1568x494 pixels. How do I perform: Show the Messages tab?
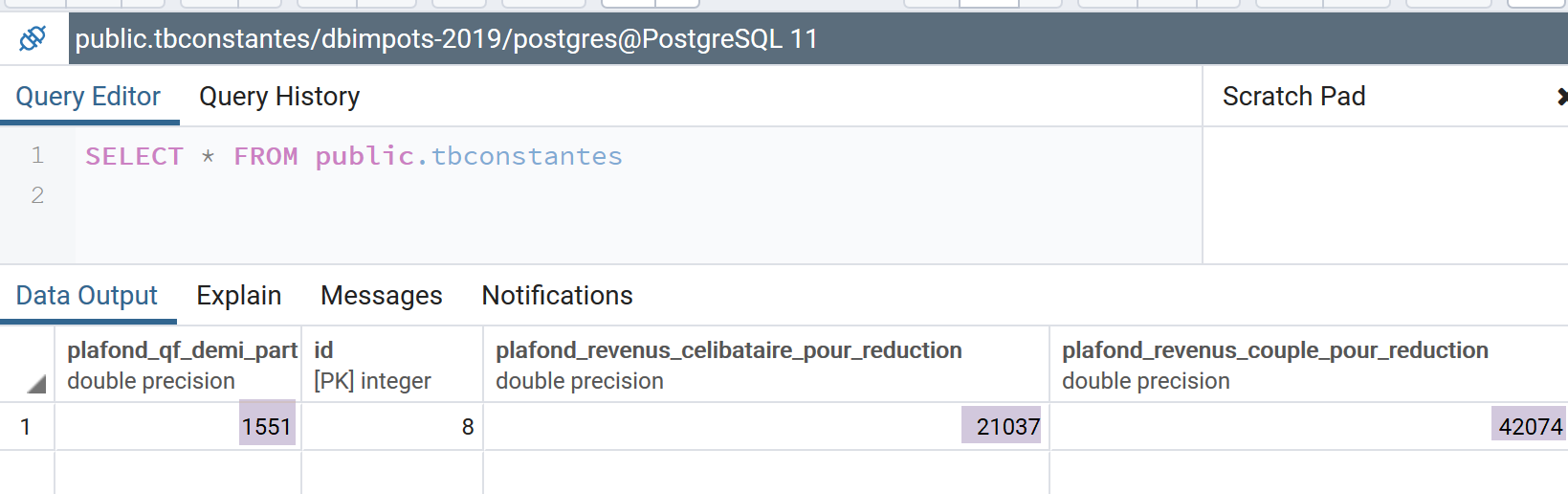click(x=382, y=296)
